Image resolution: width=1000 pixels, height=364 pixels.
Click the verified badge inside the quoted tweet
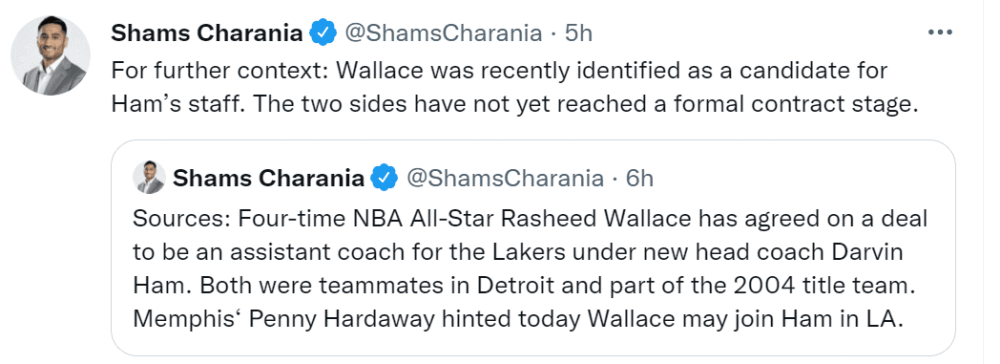click(385, 178)
